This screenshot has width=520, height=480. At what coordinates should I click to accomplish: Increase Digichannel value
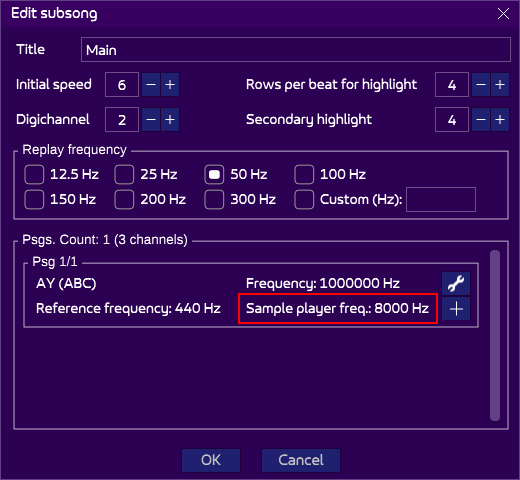point(170,120)
